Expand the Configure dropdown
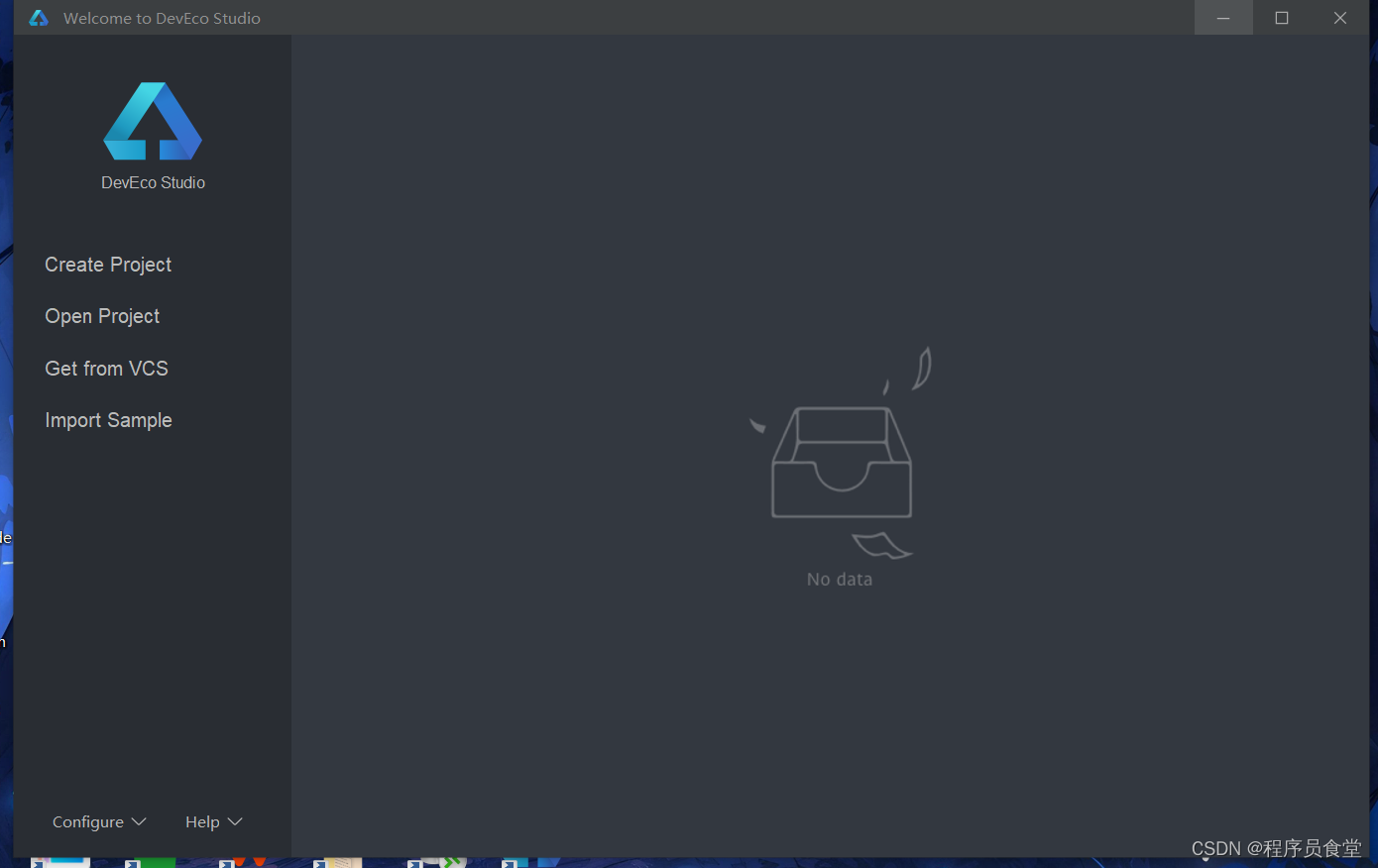Viewport: 1378px width, 868px height. click(99, 821)
